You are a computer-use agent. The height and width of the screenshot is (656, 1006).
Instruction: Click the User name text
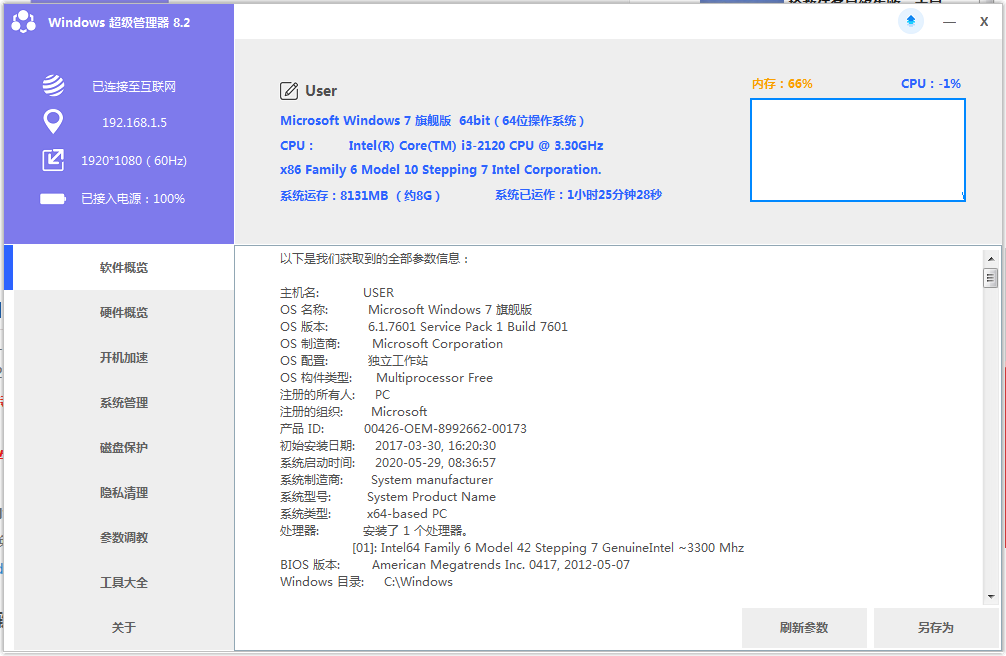(x=321, y=91)
